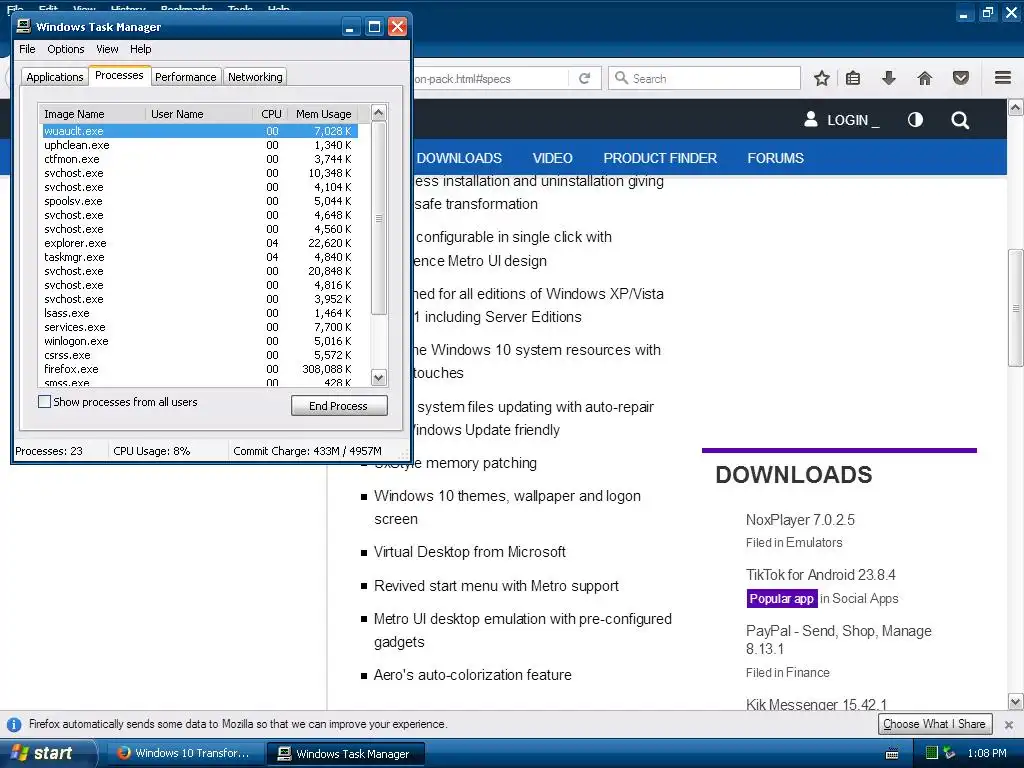Select the spoolsv.exe process
Screen dimensions: 1024x768
(x=200, y=201)
